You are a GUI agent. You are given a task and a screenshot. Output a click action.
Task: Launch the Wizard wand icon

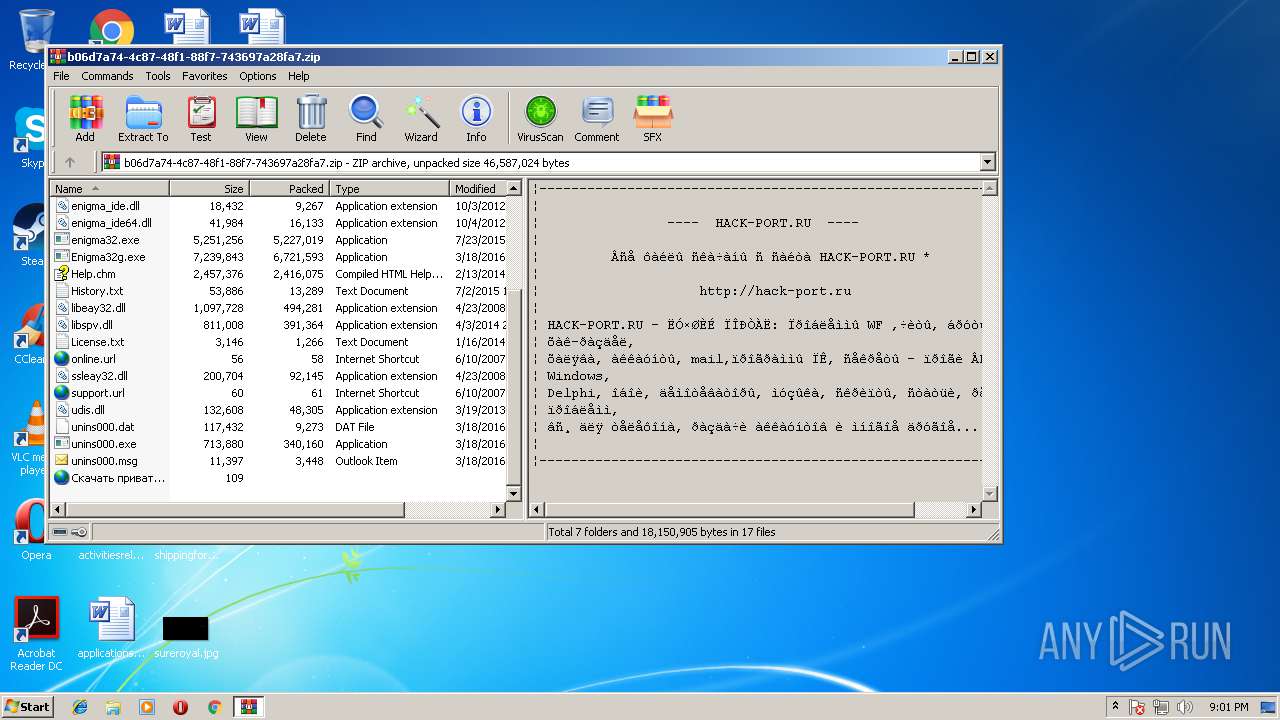(x=421, y=119)
